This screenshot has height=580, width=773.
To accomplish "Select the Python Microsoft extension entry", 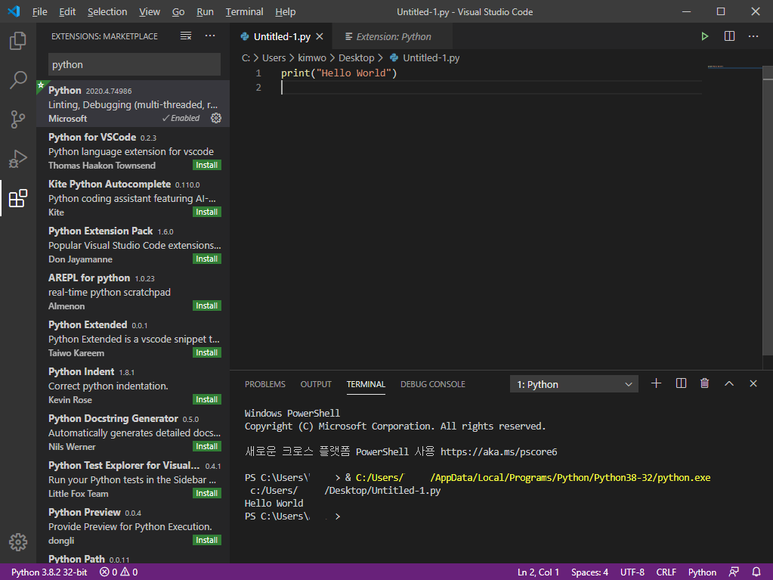I will pos(133,104).
